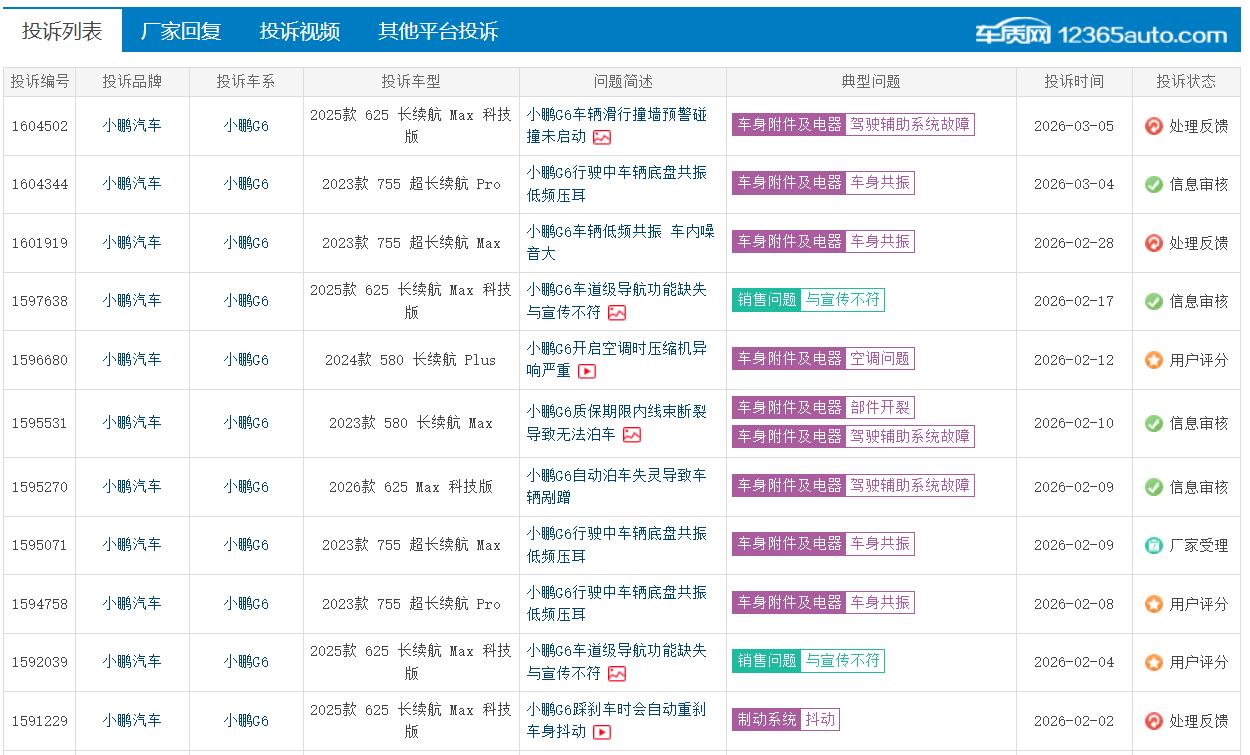Click image icon in complaint 1595531 description

pos(632,435)
